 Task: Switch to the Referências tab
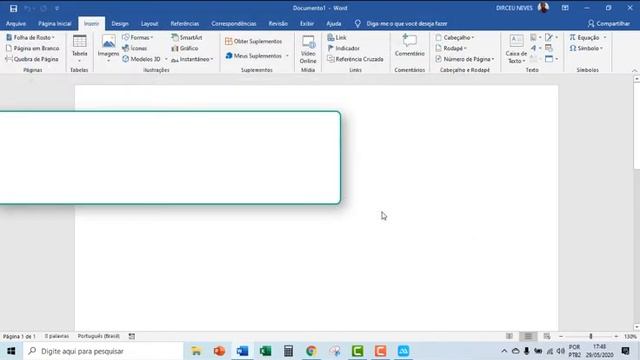tap(184, 24)
